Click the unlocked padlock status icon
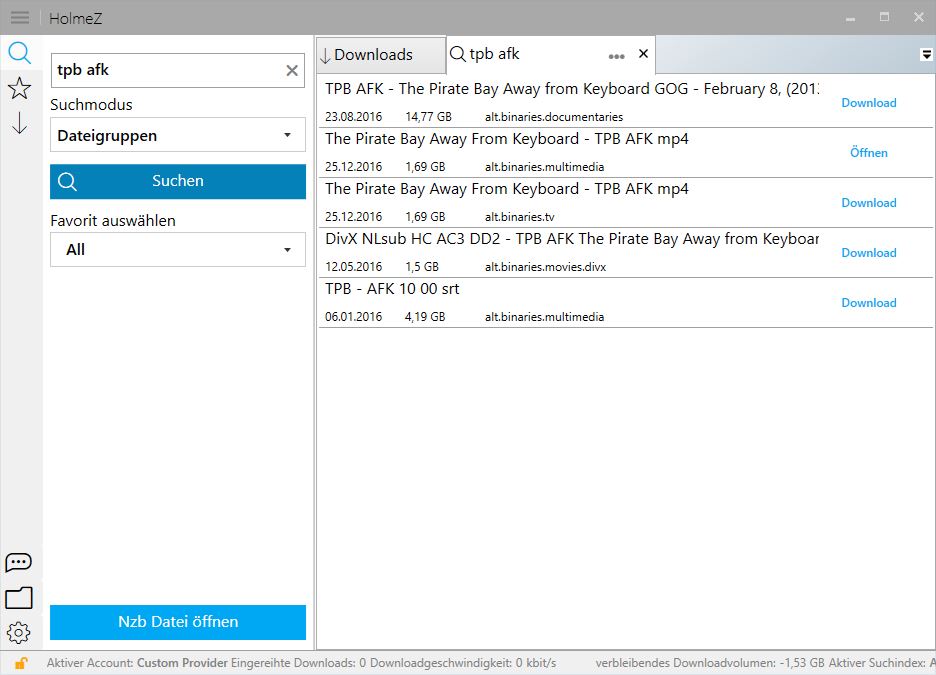 pyautogui.click(x=21, y=662)
